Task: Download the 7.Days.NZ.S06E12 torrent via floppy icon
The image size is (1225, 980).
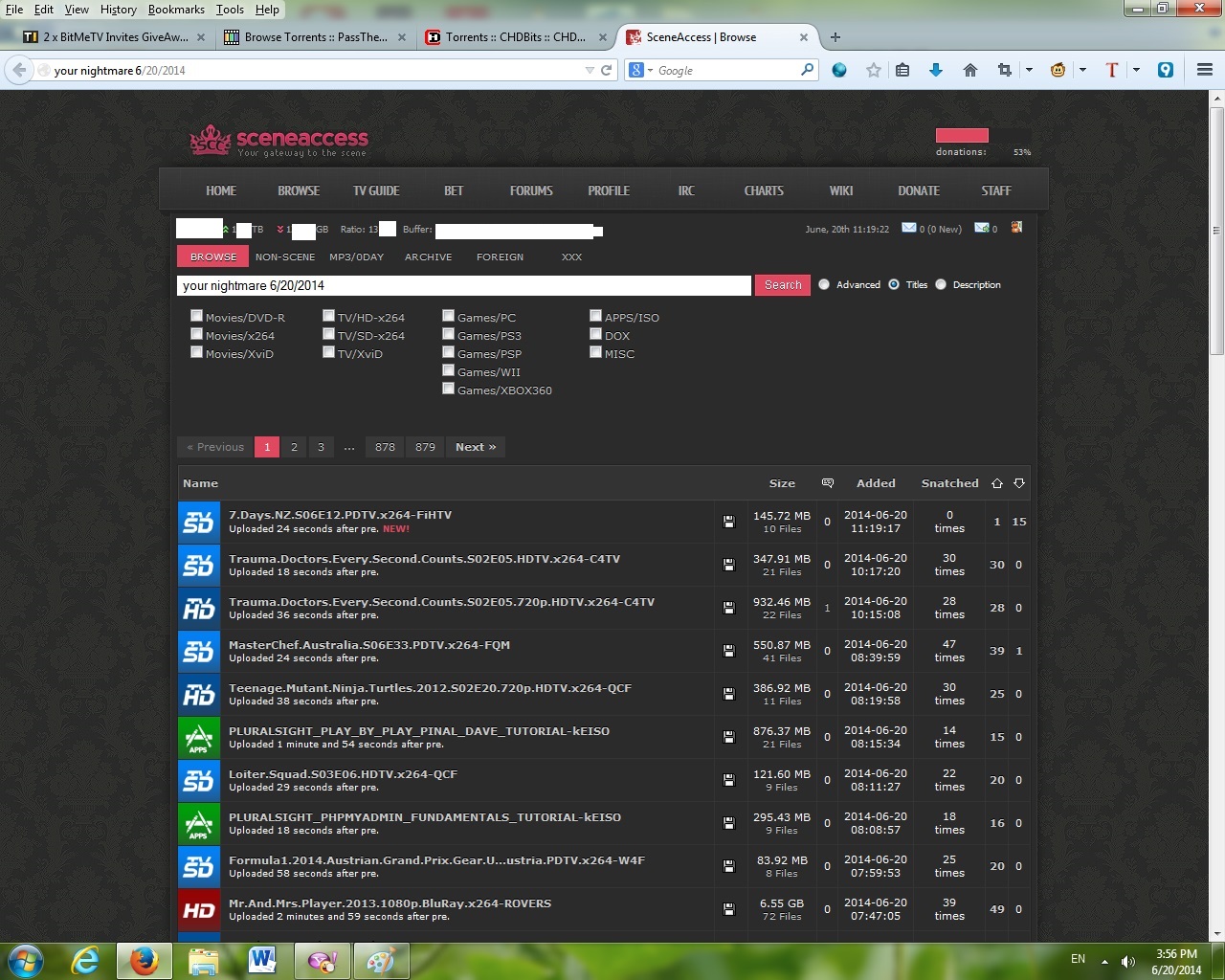Action: pos(728,522)
